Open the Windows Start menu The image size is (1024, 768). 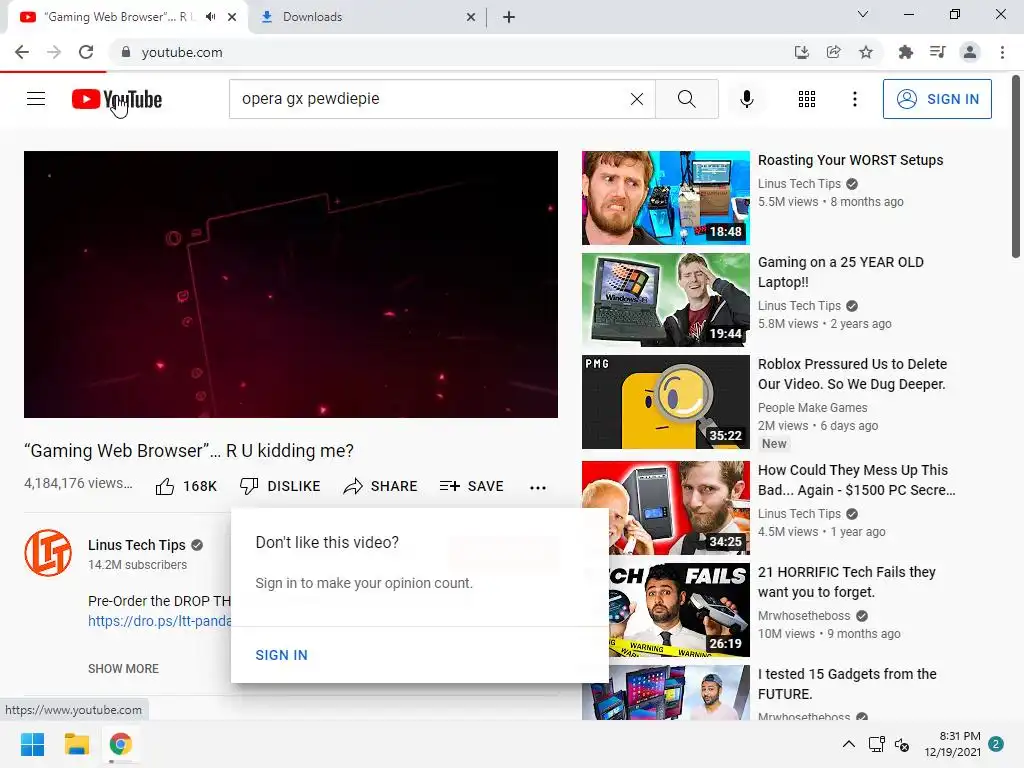32,744
